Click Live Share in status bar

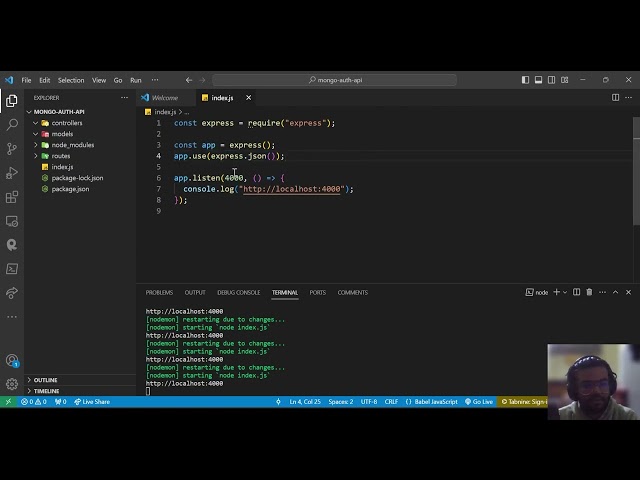click(92, 402)
